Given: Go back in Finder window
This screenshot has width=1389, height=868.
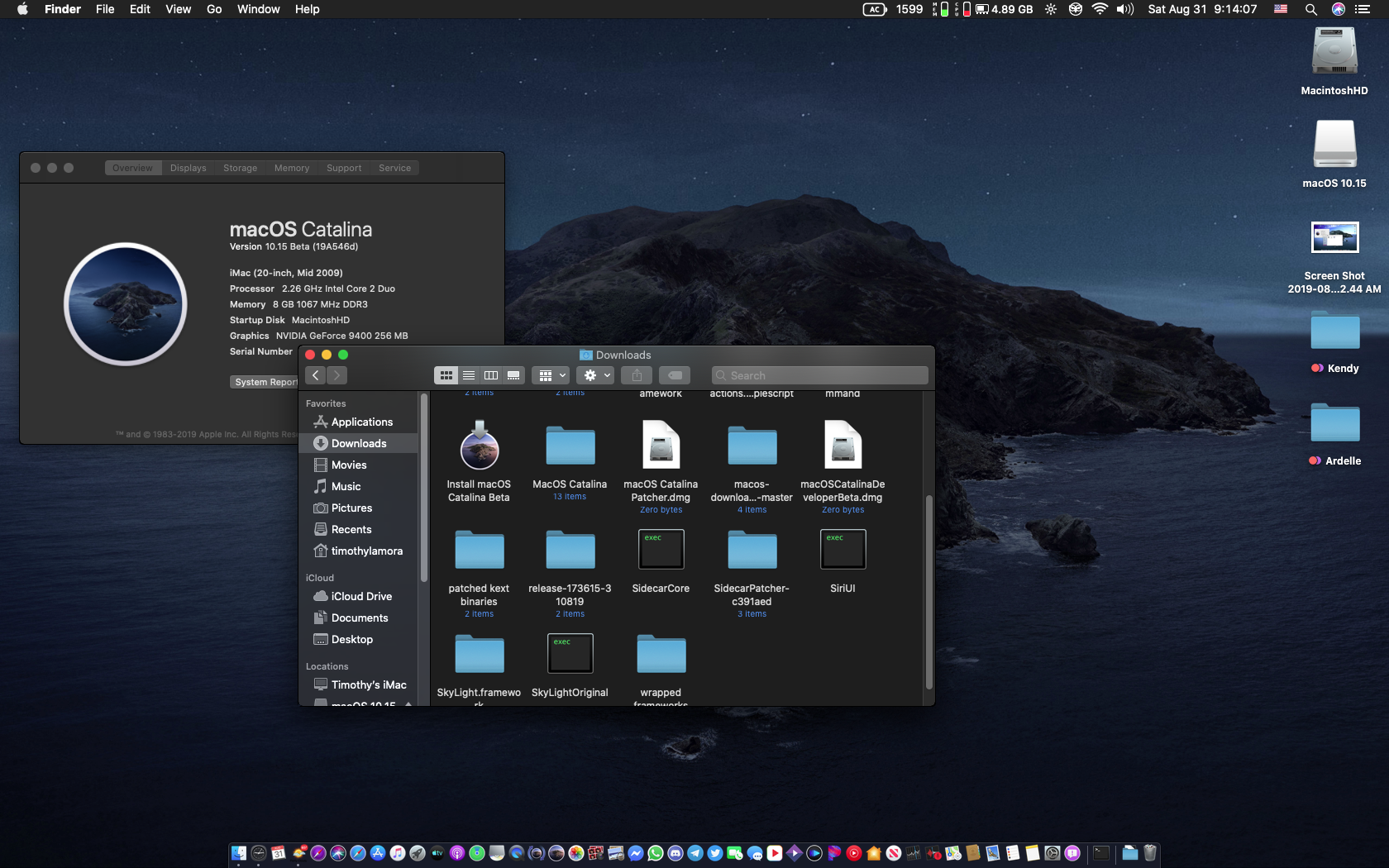Looking at the screenshot, I should (315, 375).
